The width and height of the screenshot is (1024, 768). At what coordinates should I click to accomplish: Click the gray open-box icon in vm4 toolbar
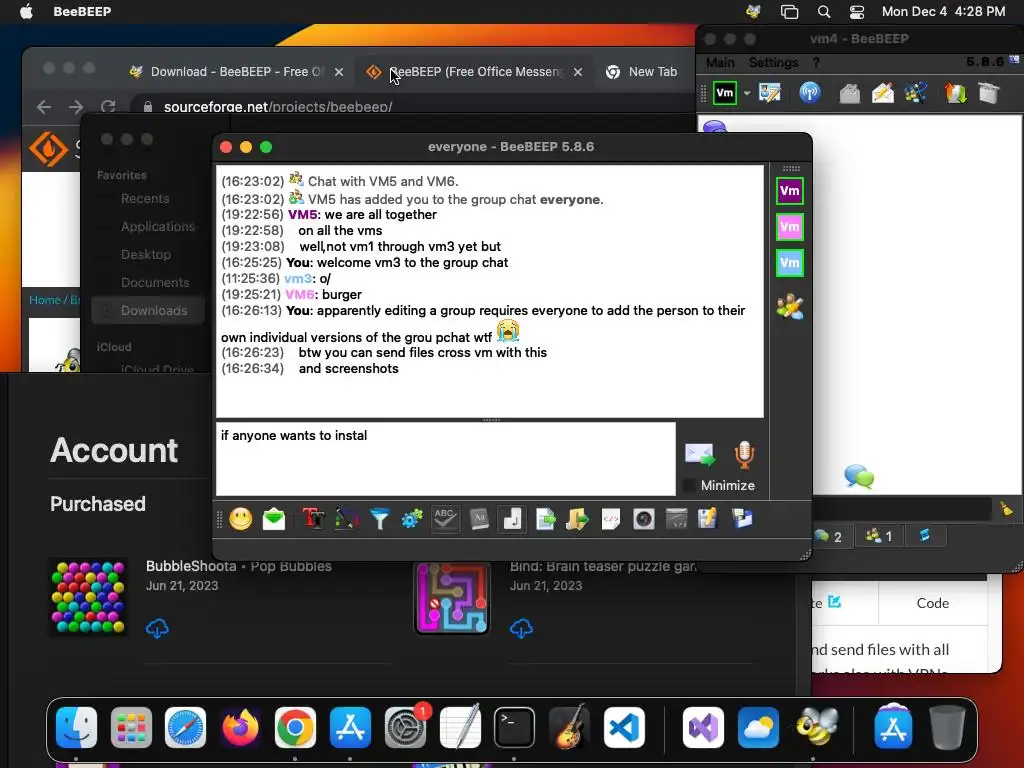coord(850,93)
